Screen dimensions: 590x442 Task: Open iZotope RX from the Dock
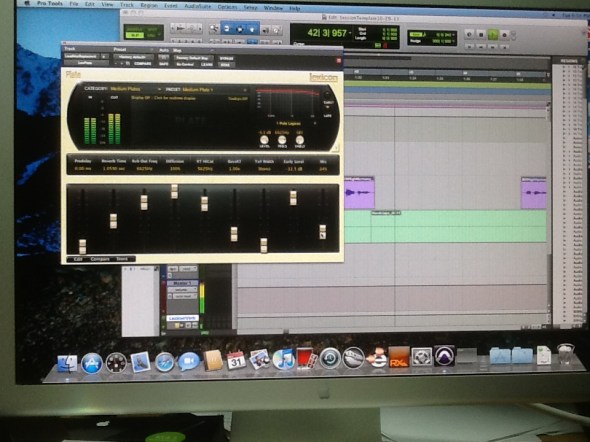click(399, 357)
